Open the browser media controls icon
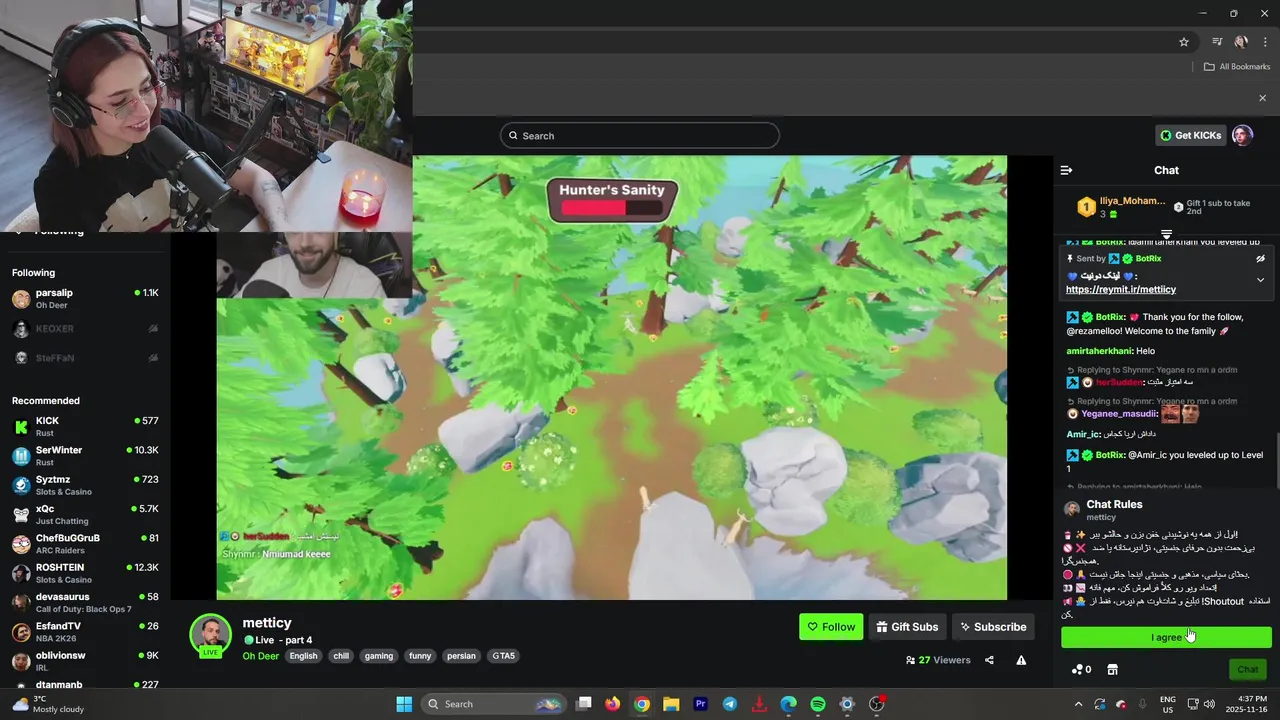1280x720 pixels. [1217, 42]
